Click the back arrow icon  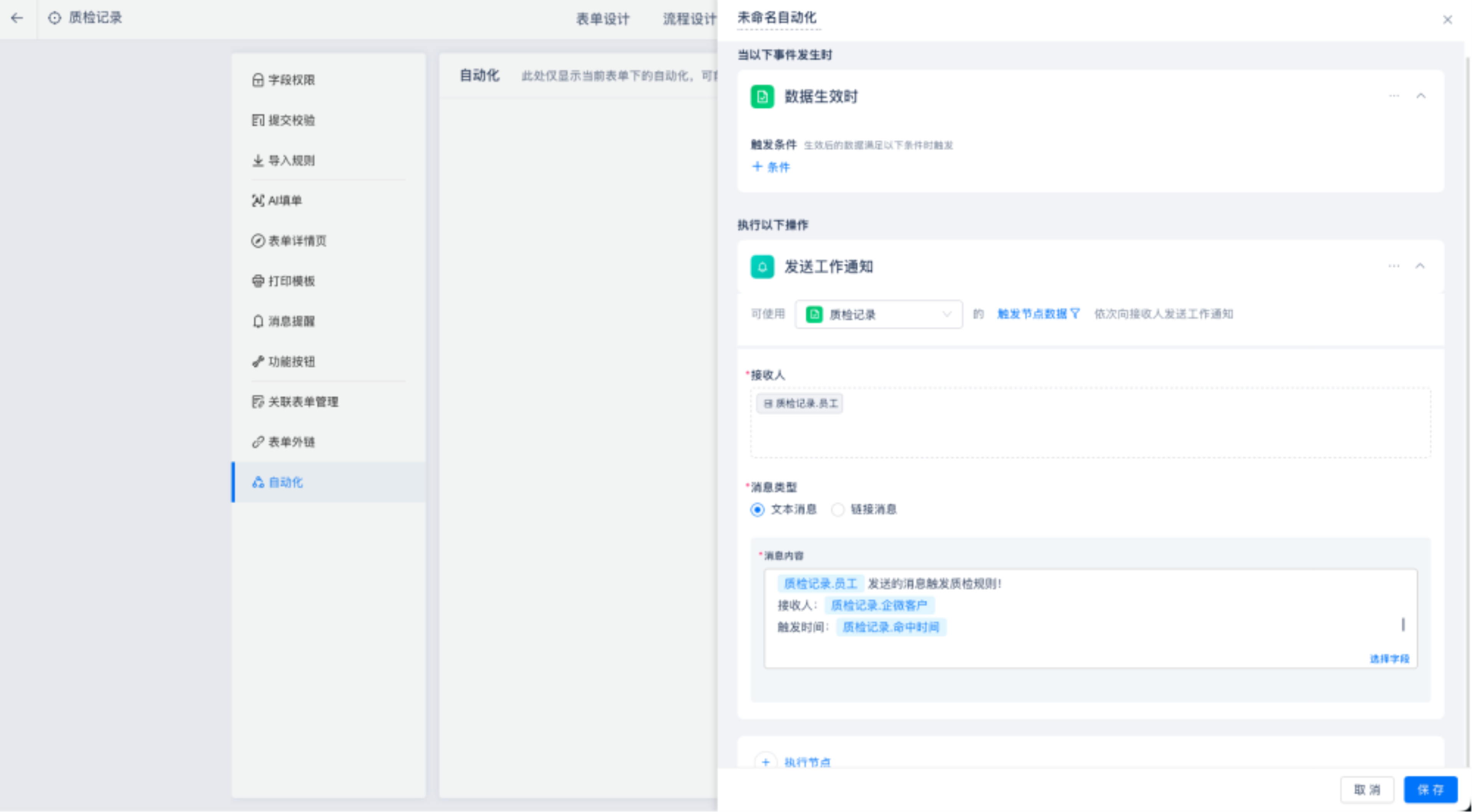point(17,18)
